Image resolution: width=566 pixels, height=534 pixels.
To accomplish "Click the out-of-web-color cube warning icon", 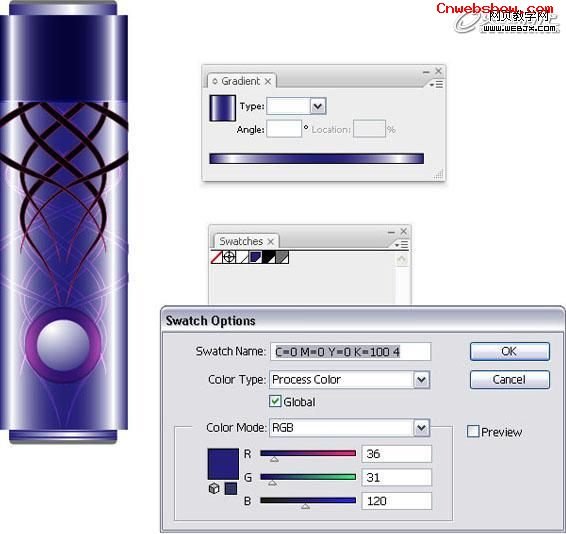I will (x=214, y=489).
